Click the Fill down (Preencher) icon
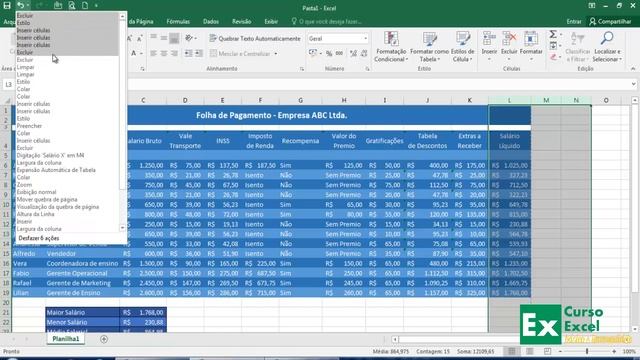640x360 pixels. click(x=553, y=46)
